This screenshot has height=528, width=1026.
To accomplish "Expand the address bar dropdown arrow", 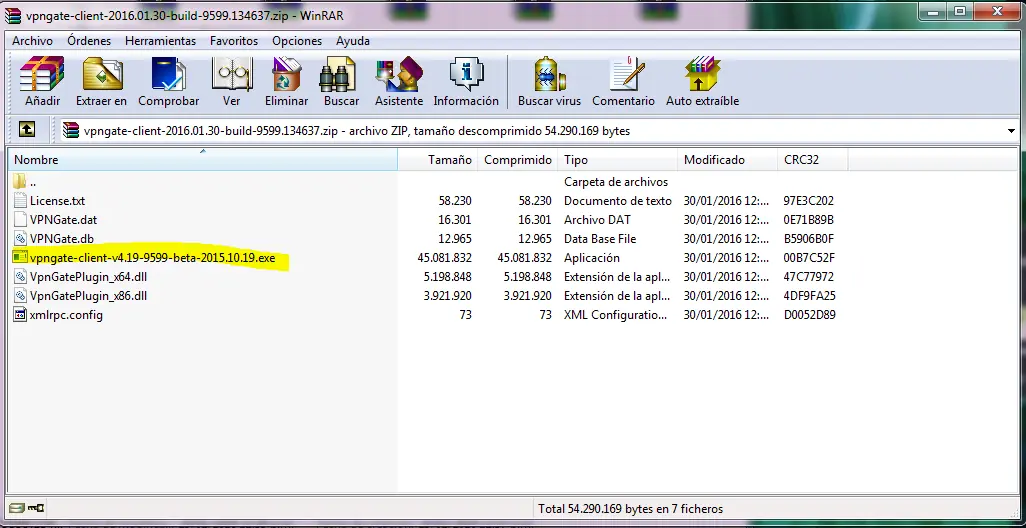I will 1012,131.
